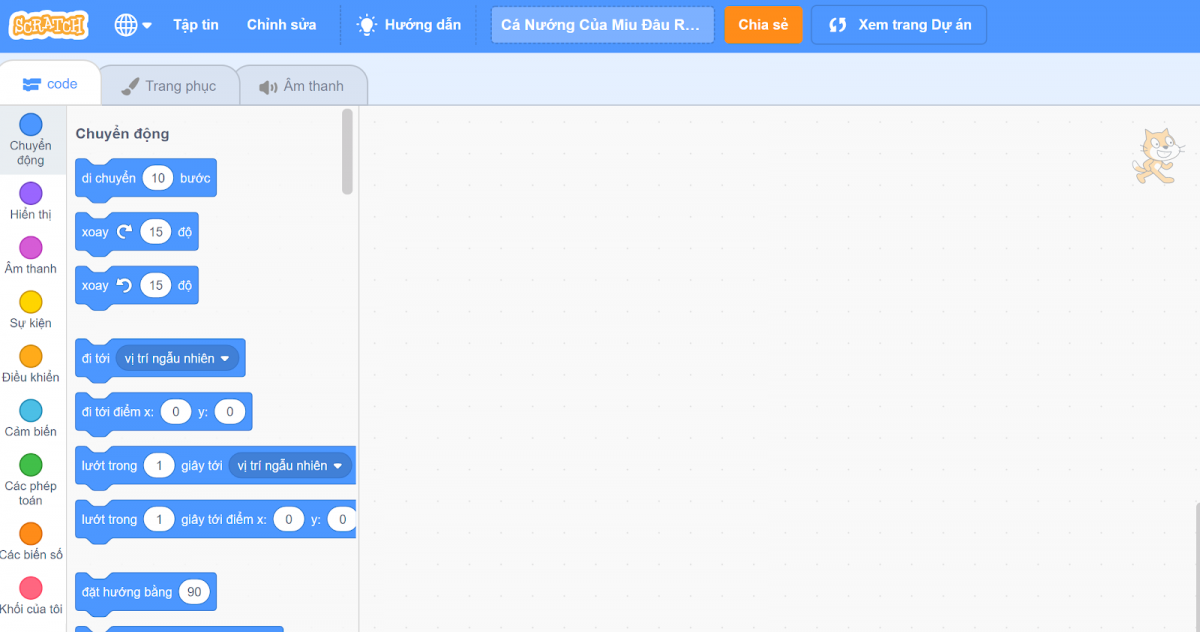Image resolution: width=1200 pixels, height=632 pixels.
Task: Expand dropdown in lướt trong giây tới block
Action: pos(338,466)
